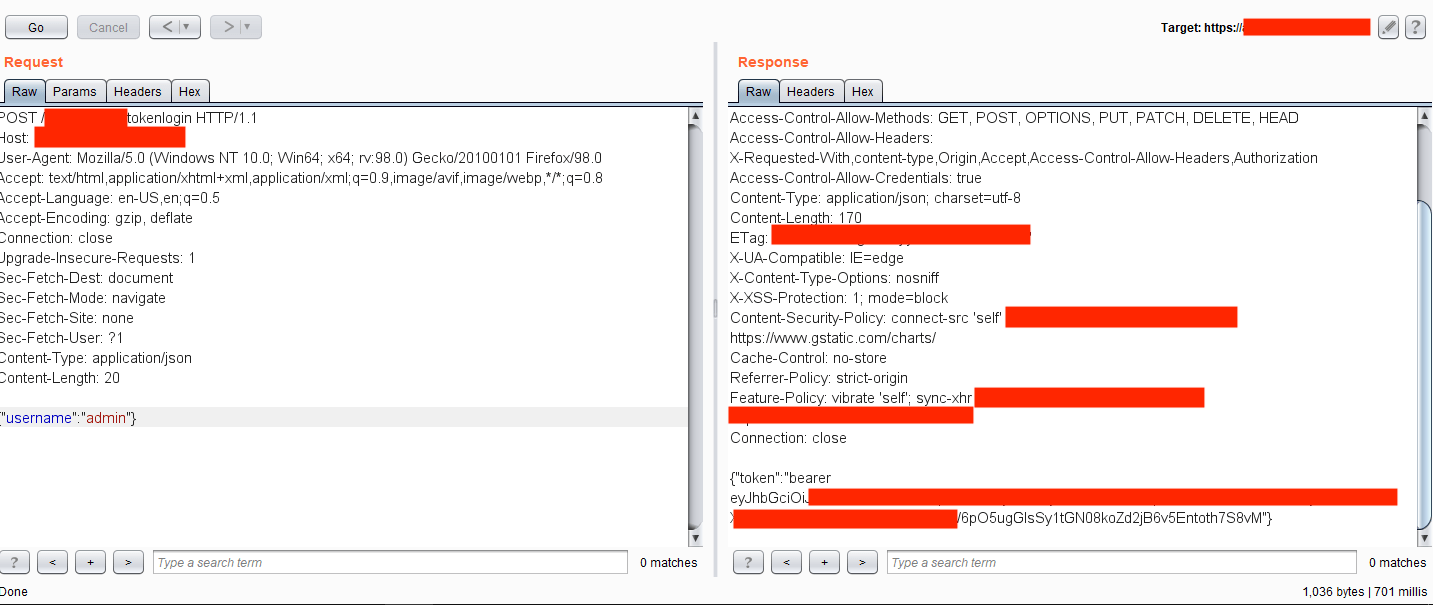Screen dimensions: 1433x605
Task: Click the Response panel vertical scrollbar
Action: point(1425,360)
